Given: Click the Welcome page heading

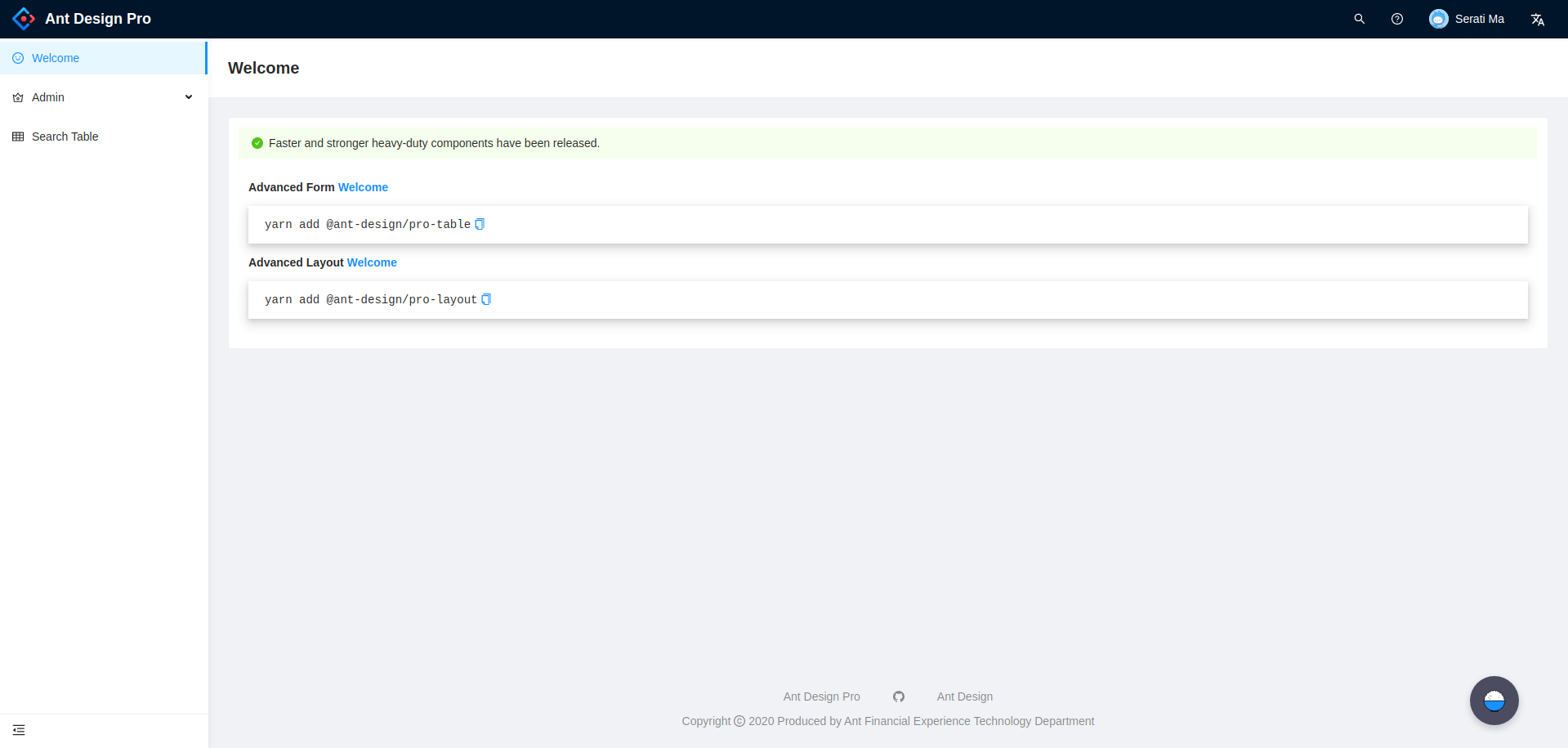Looking at the screenshot, I should tap(263, 68).
